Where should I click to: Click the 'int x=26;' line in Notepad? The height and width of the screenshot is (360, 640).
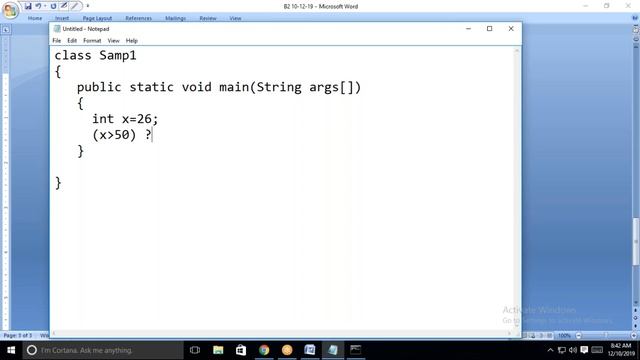coord(125,119)
